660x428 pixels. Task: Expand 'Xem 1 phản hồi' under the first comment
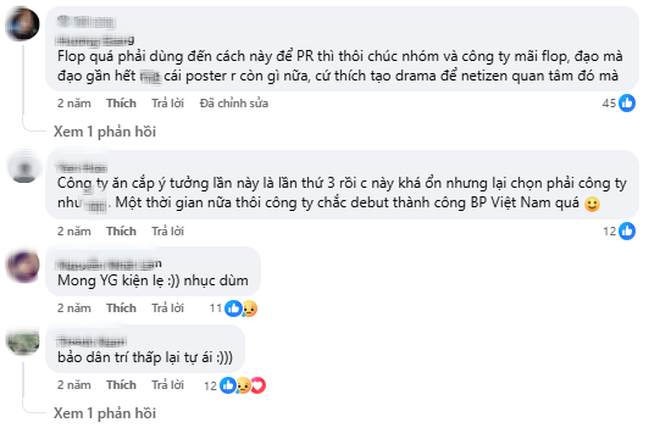pos(104,132)
